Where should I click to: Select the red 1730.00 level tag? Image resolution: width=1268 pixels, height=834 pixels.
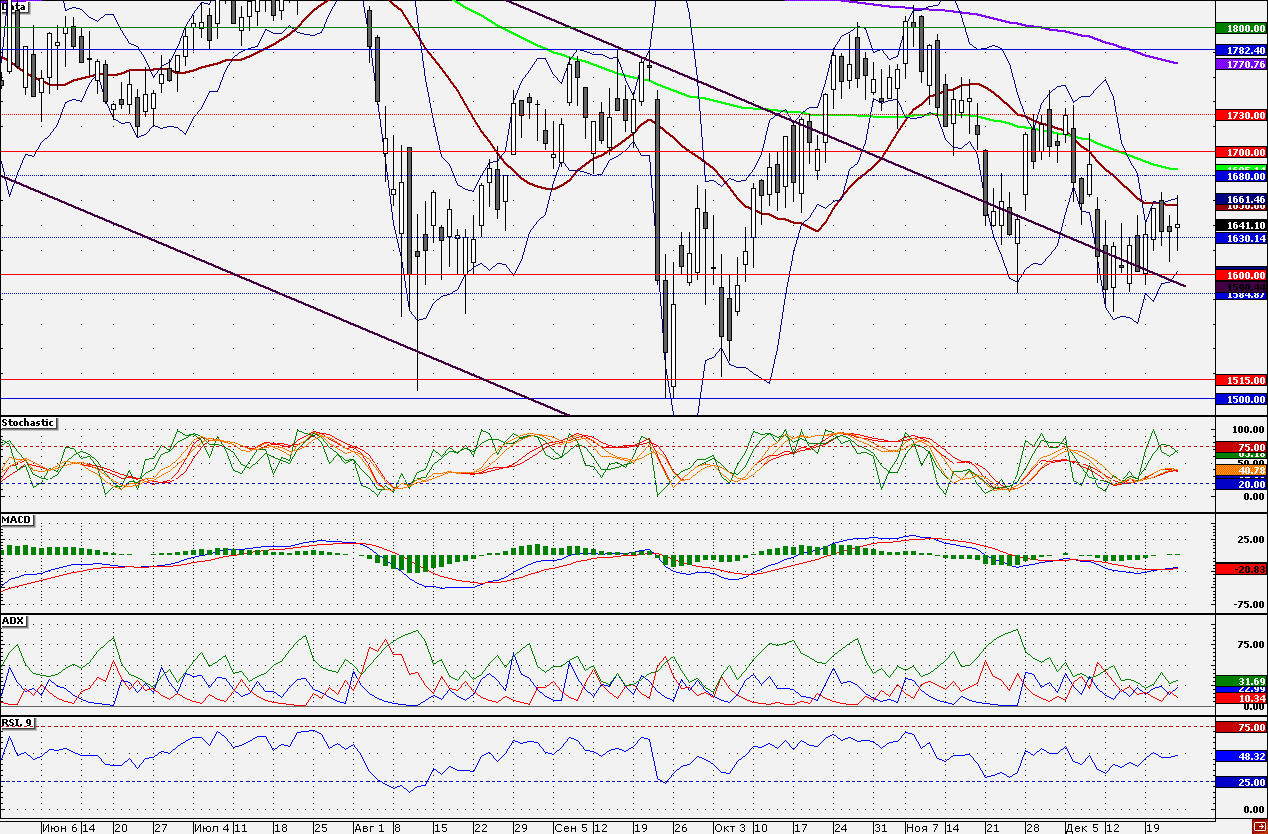tap(1239, 116)
